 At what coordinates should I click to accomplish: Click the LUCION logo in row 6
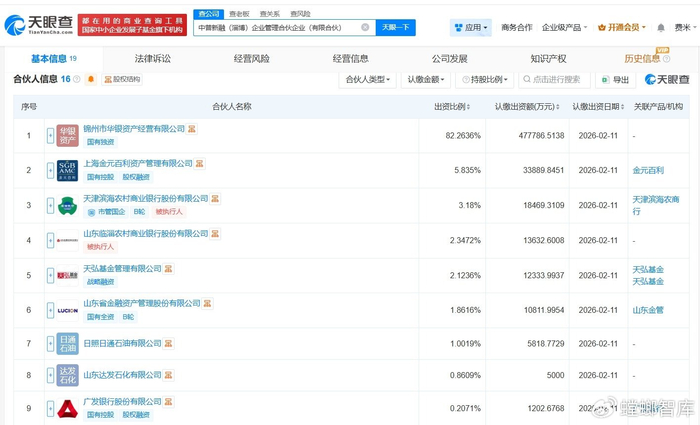tap(67, 310)
